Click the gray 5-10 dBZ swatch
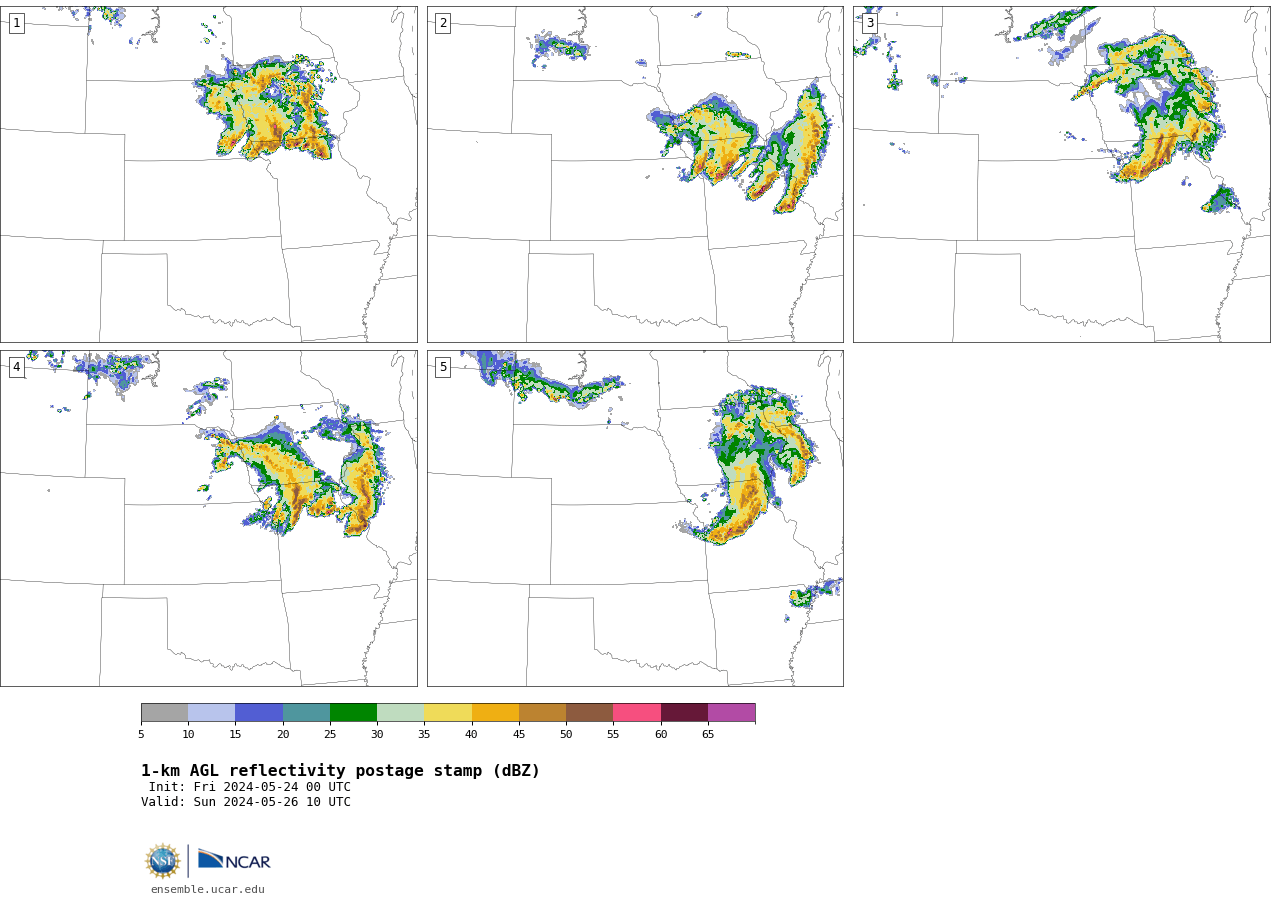1280x901 pixels. click(164, 713)
